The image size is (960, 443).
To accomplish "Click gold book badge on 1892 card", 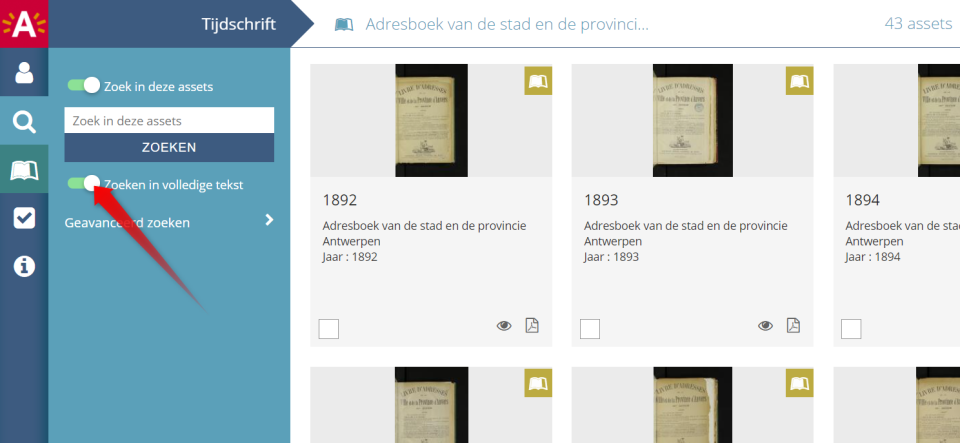I will [x=539, y=81].
